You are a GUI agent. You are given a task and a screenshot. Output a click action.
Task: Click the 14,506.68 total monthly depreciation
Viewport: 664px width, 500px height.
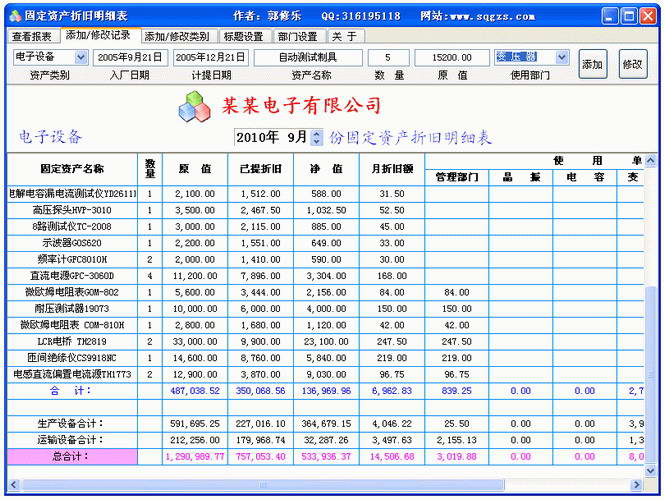click(392, 457)
